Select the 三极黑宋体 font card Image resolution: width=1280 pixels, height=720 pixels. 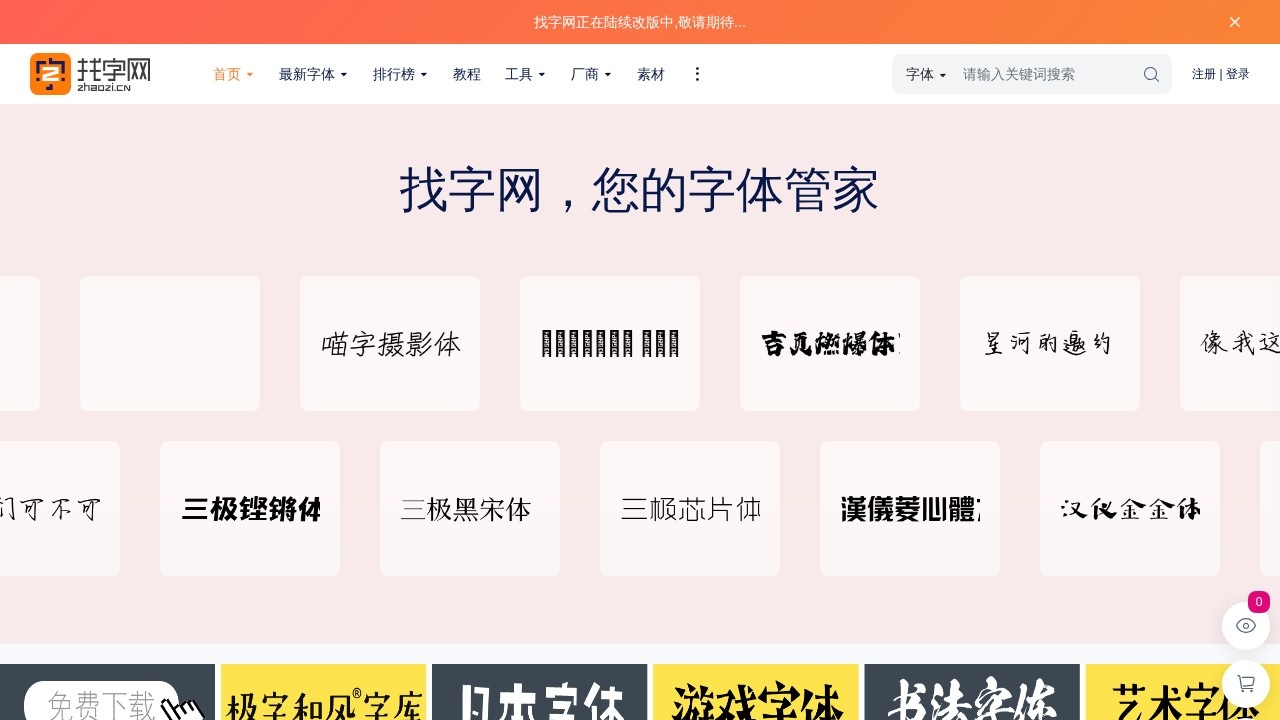click(x=469, y=508)
